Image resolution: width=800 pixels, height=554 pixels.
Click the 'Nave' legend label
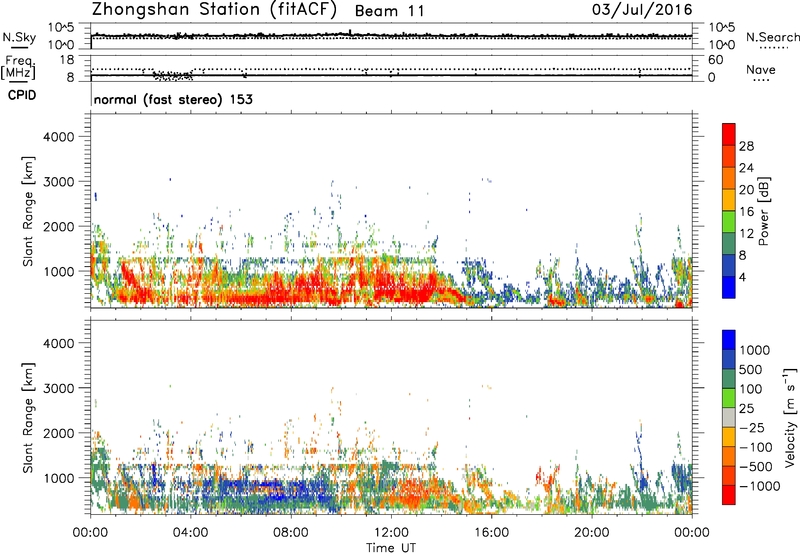(761, 69)
